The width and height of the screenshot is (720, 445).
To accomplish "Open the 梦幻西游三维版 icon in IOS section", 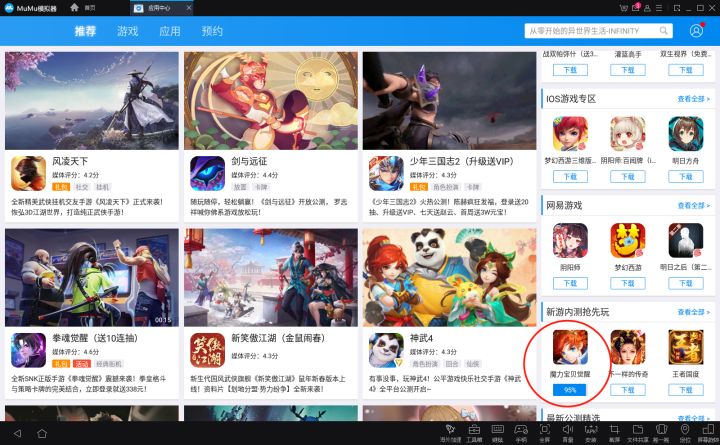I will [570, 134].
